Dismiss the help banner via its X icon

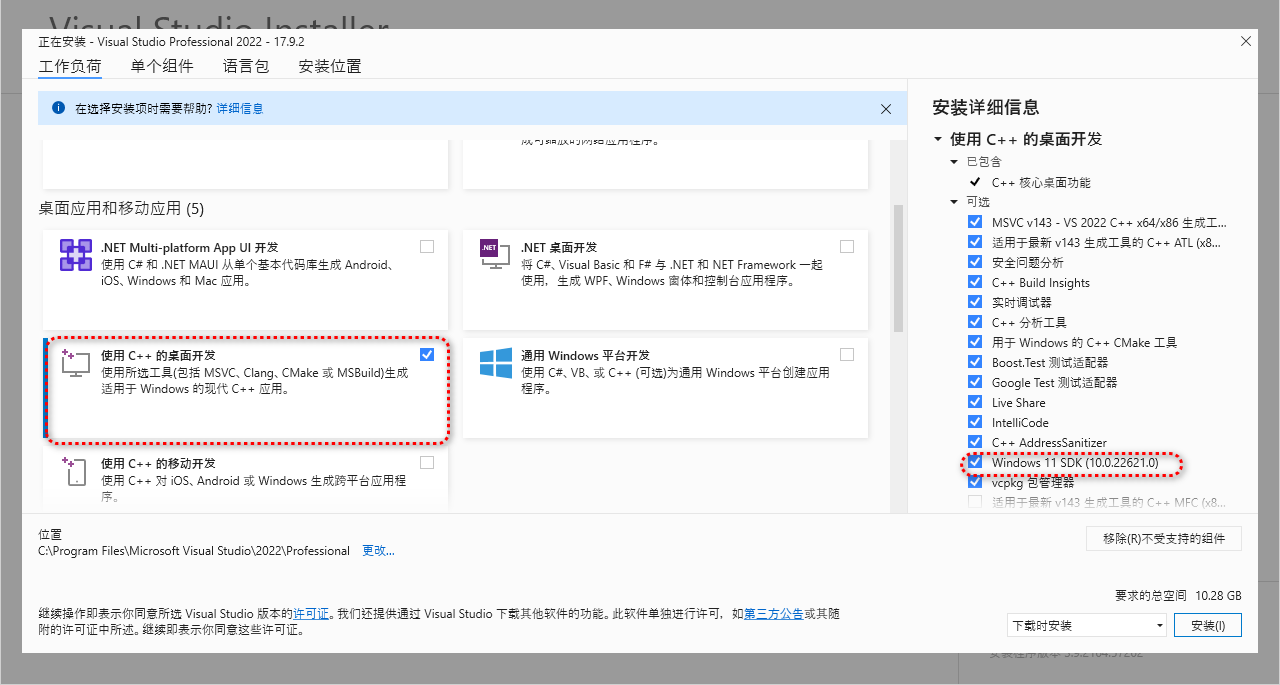coord(885,109)
